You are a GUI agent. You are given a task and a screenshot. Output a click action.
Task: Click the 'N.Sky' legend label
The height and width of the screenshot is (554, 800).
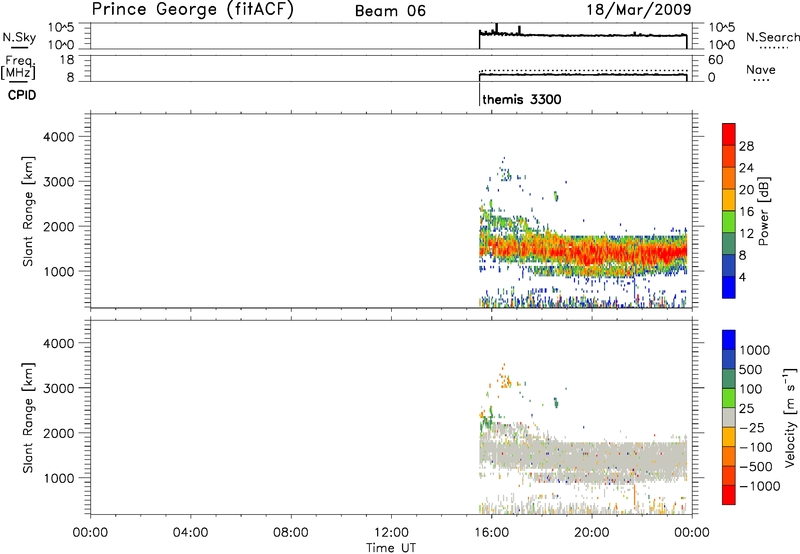point(19,37)
